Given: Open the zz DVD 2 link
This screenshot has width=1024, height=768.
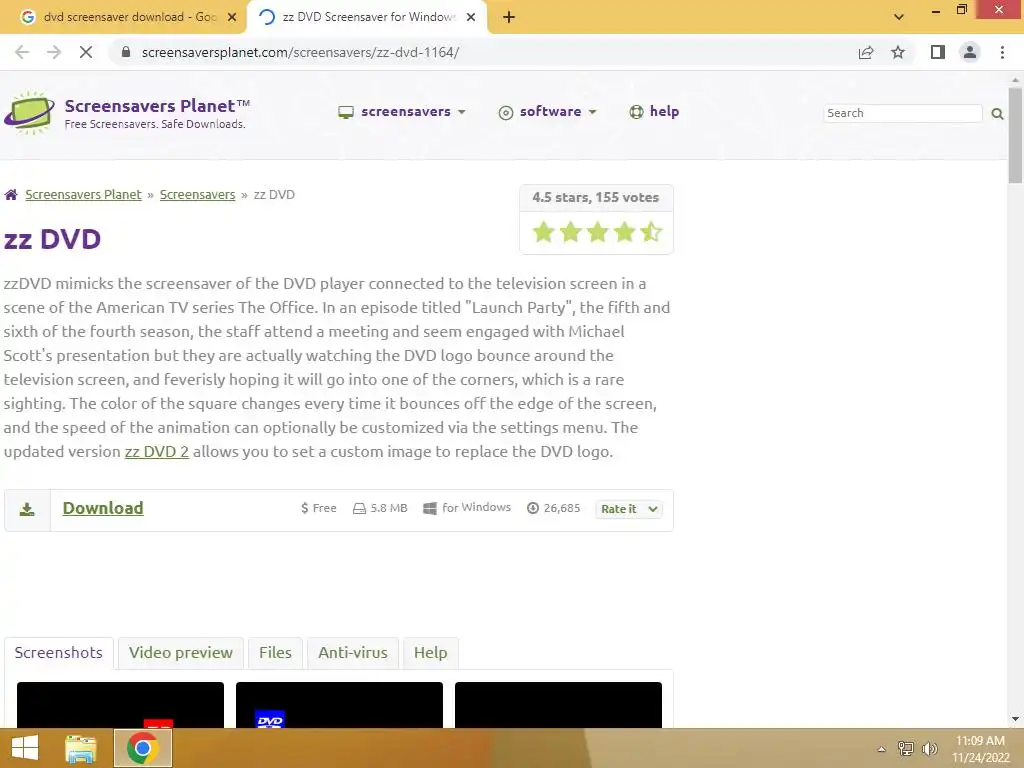Looking at the screenshot, I should [x=157, y=452].
